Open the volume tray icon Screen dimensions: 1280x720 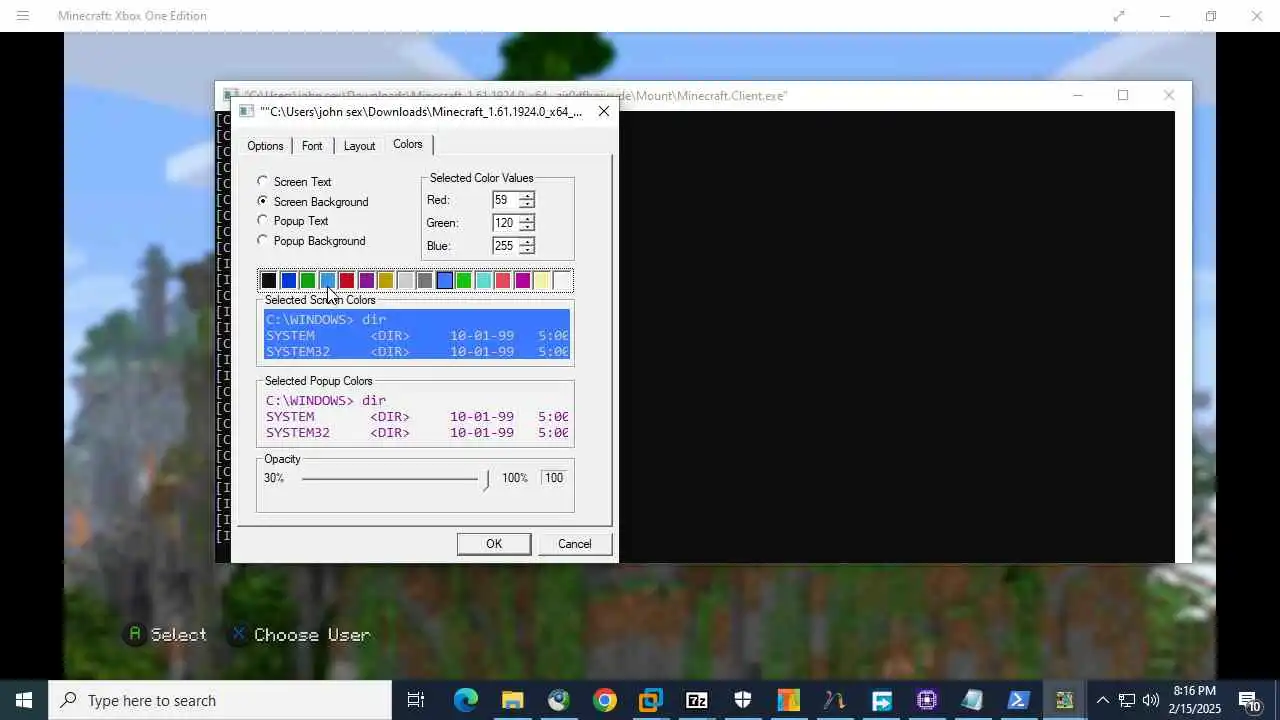click(x=1150, y=700)
